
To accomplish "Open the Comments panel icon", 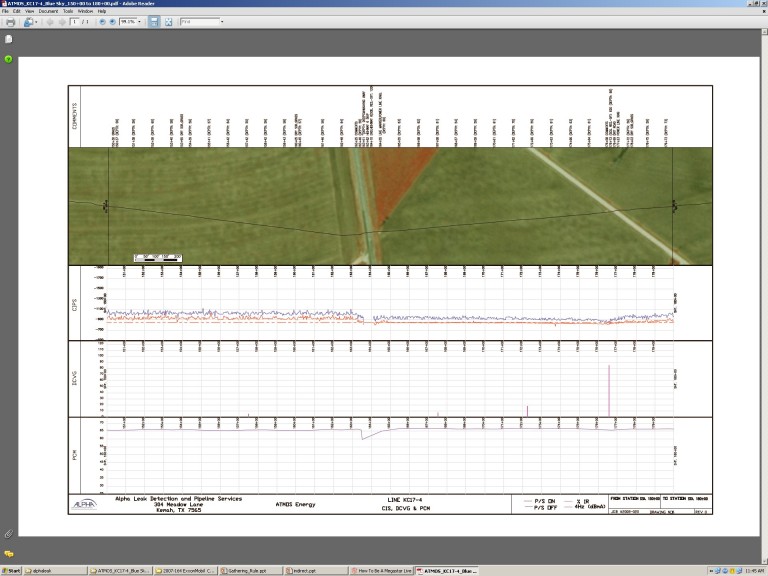I will pyautogui.click(x=8, y=554).
